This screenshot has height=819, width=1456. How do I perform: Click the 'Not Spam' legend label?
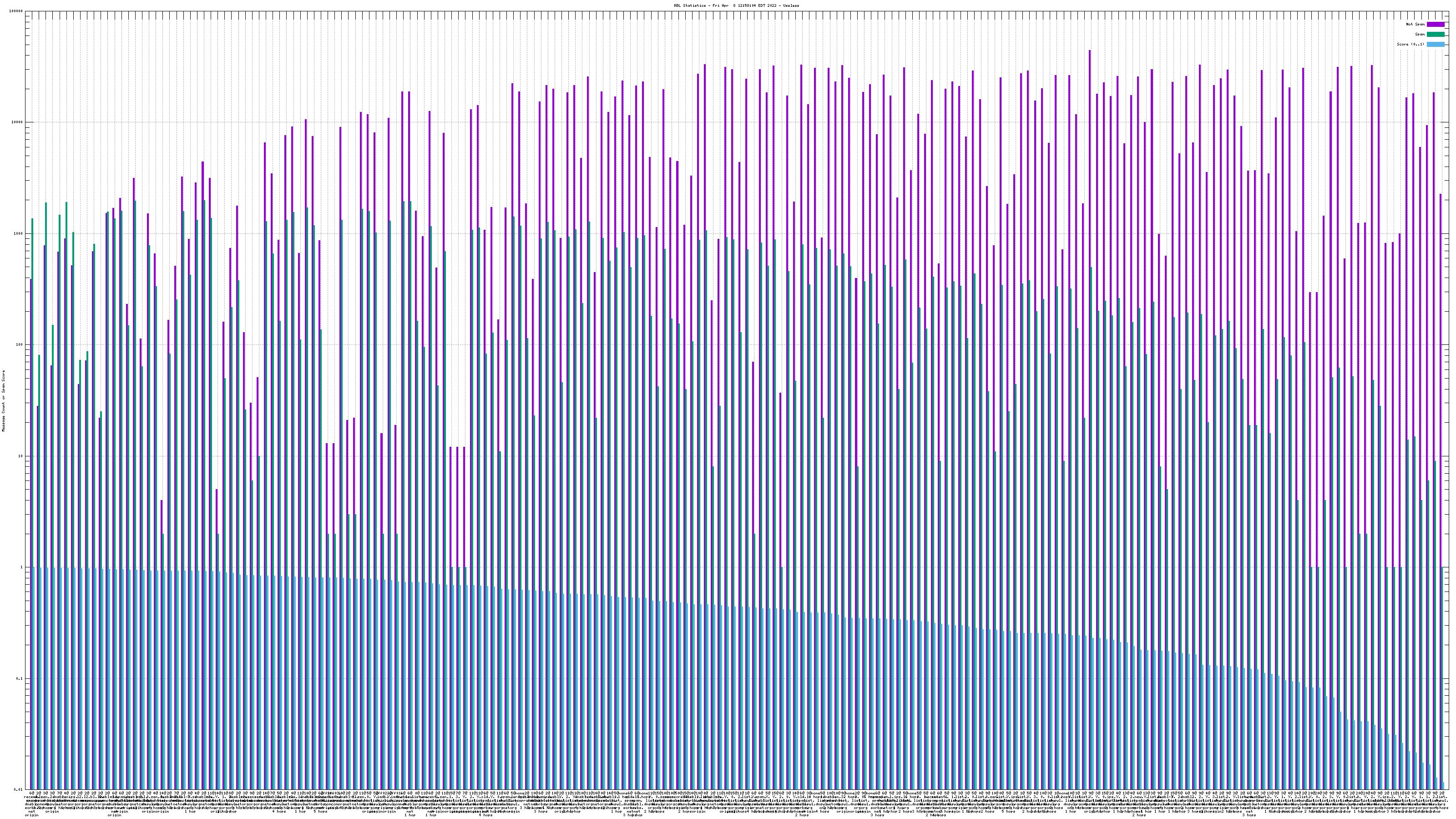tap(1416, 24)
